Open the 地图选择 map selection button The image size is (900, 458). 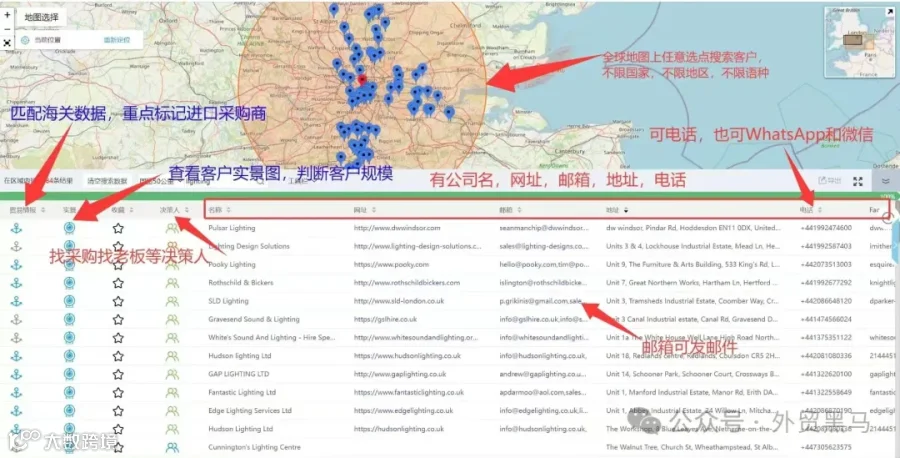point(41,17)
